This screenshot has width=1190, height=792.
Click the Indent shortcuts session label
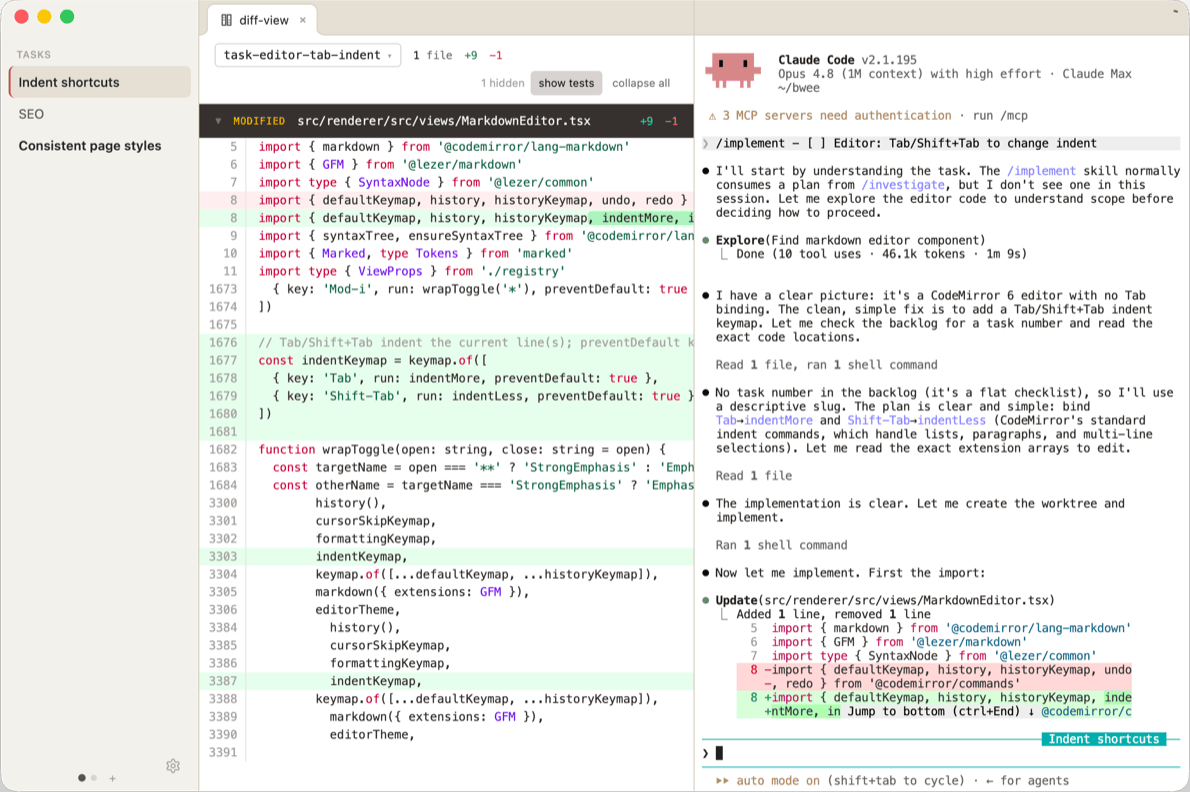[x=1103, y=739]
